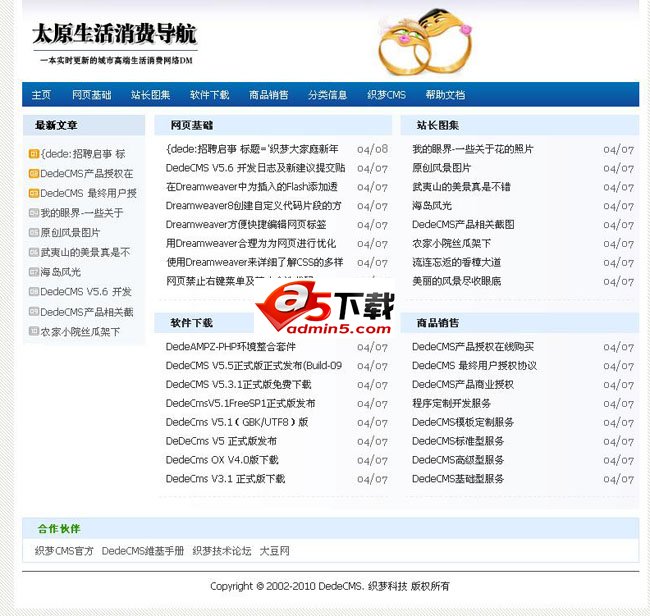Open article DedeCMS V5.6 开发日志及新建议提交贴
The width and height of the screenshot is (650, 616).
tap(255, 168)
